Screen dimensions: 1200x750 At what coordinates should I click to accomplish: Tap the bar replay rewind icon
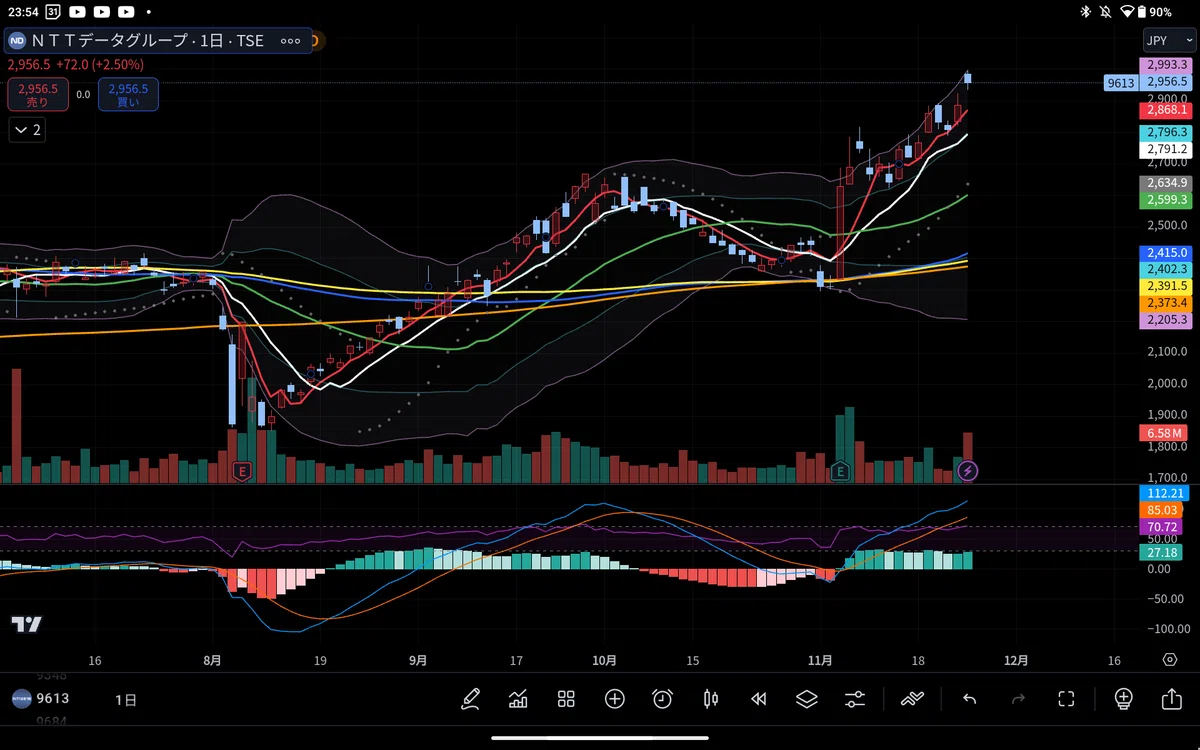click(759, 699)
